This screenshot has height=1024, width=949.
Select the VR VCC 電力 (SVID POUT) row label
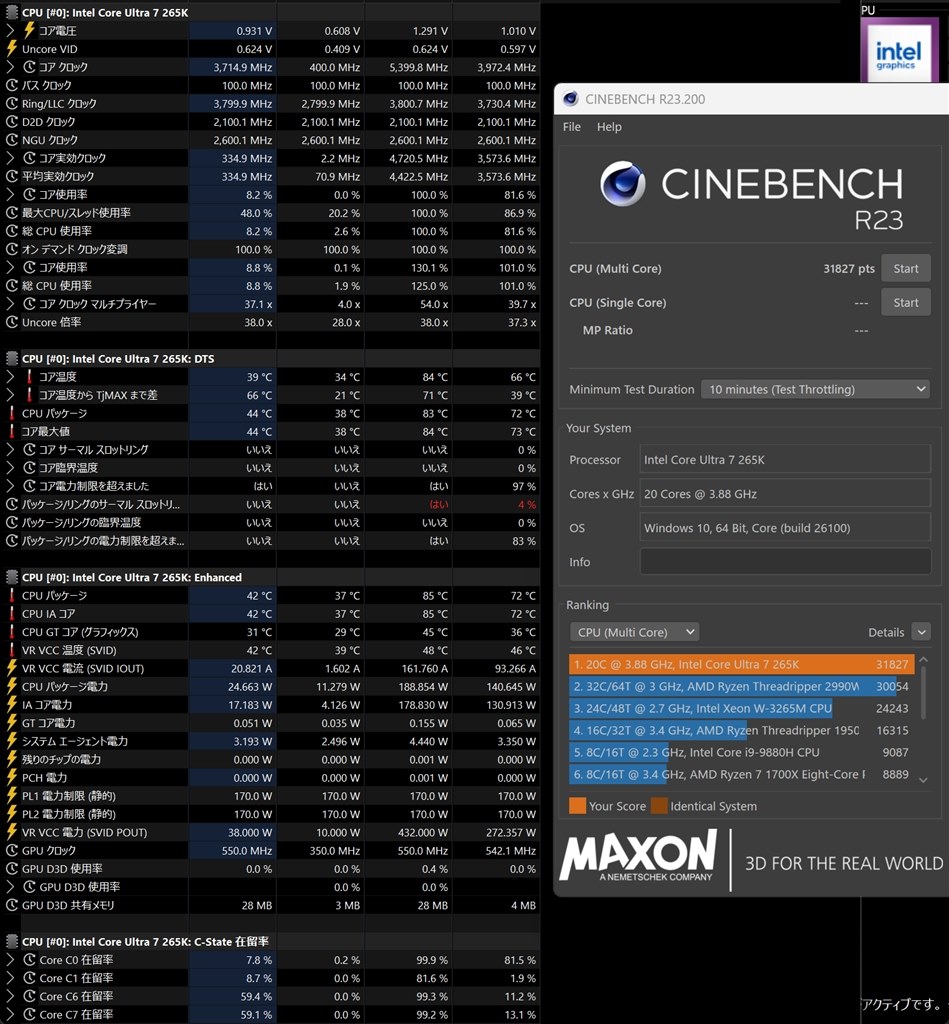click(84, 833)
